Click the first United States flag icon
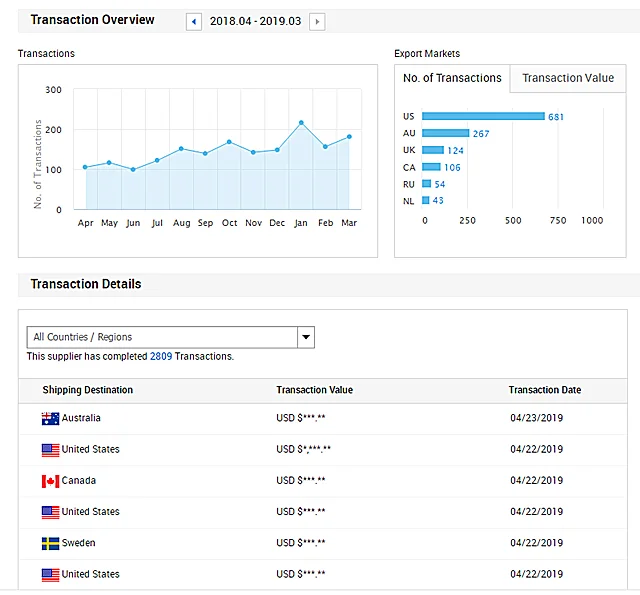Screen dimensions: 640x595 tap(50, 450)
